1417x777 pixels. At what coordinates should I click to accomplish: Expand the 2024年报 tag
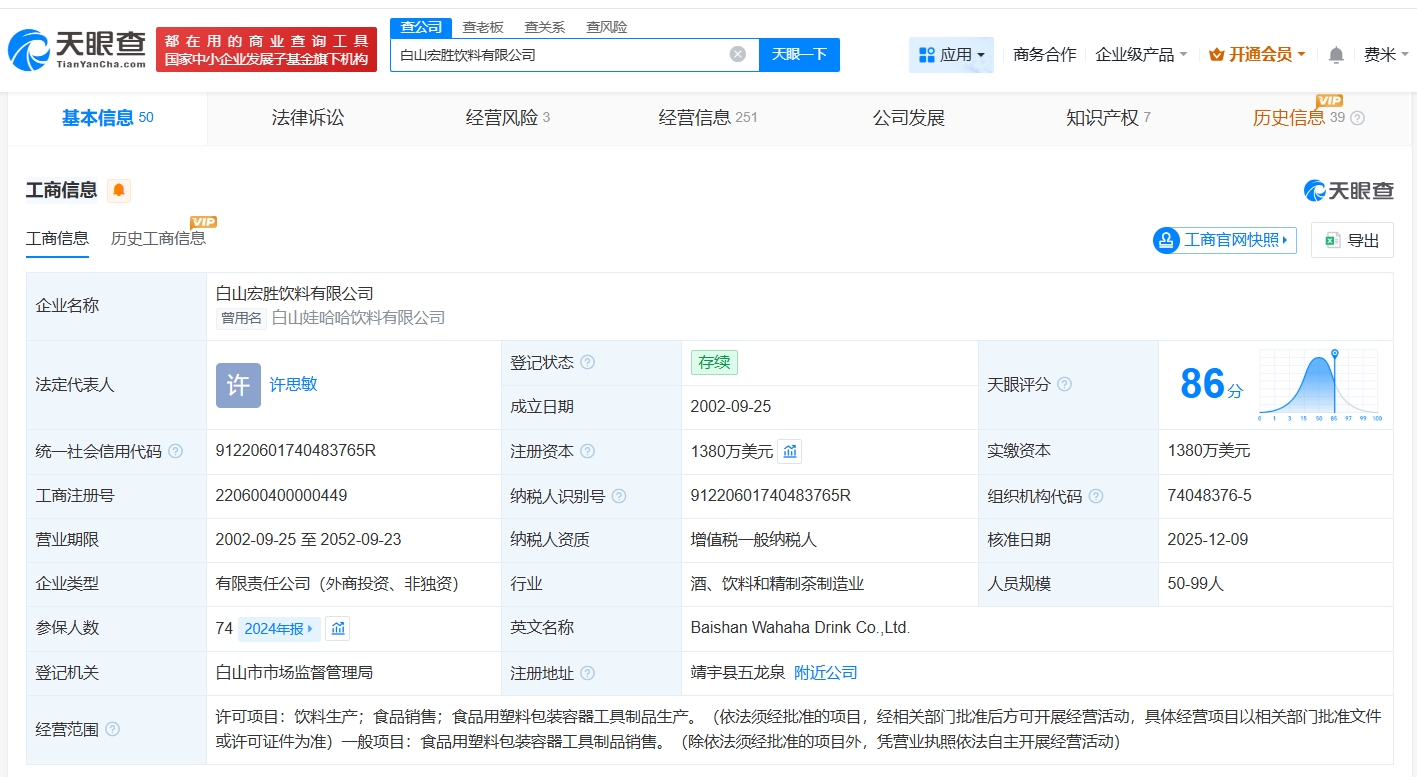280,629
